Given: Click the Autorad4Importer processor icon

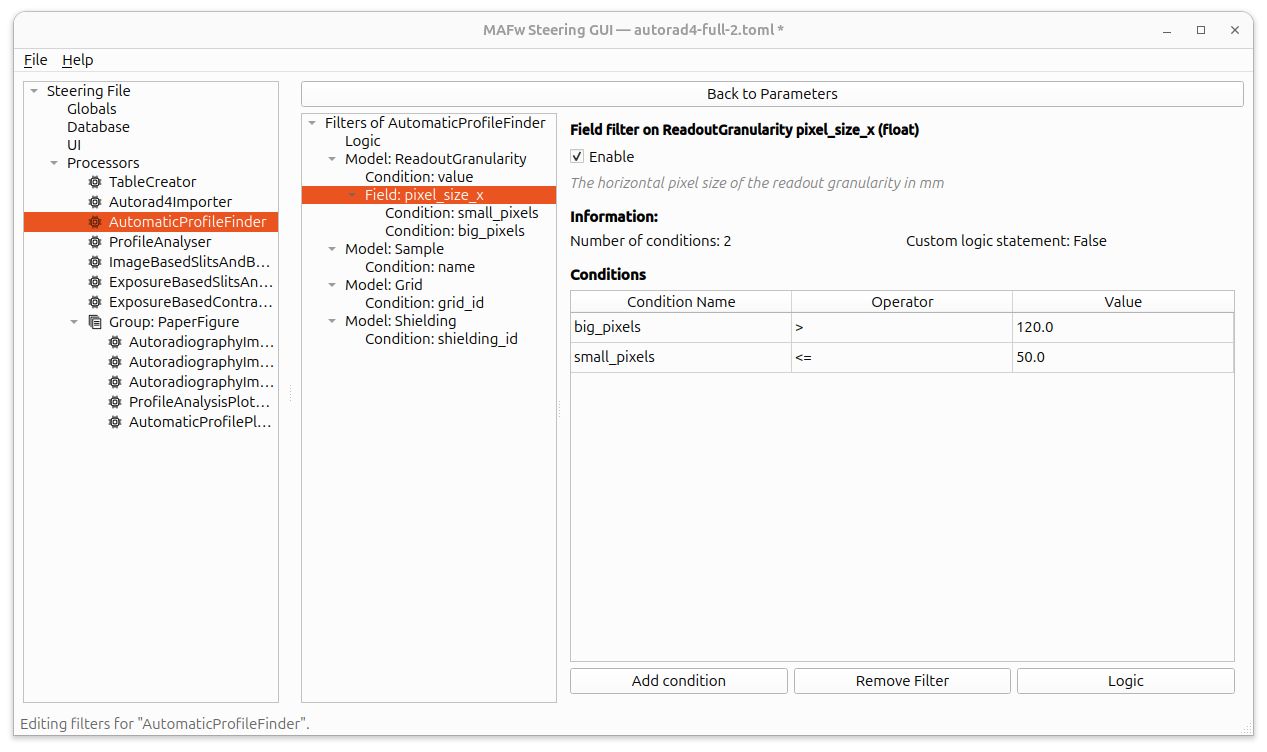Looking at the screenshot, I should [93, 201].
